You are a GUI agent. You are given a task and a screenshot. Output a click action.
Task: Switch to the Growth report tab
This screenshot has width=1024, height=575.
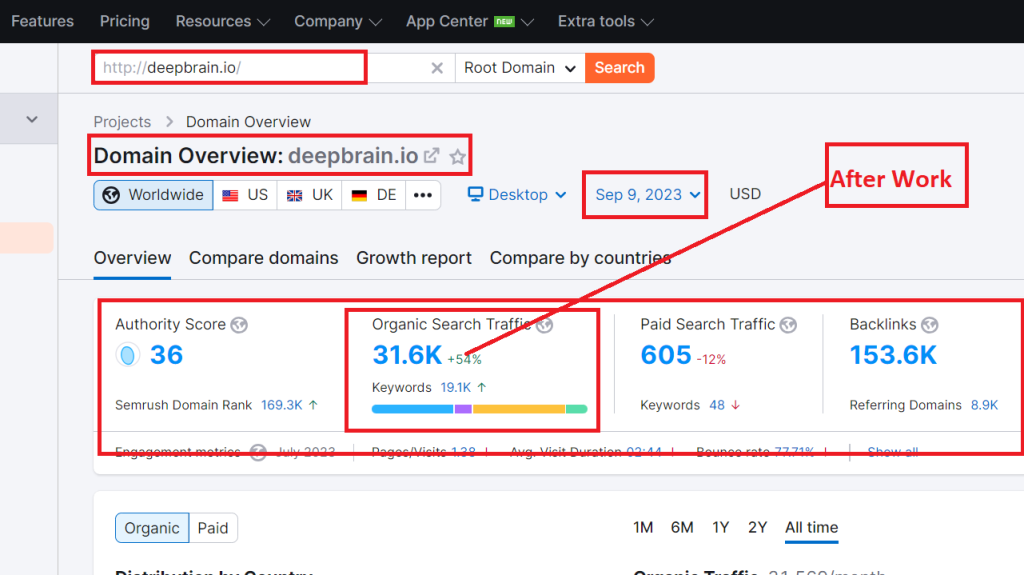(414, 258)
